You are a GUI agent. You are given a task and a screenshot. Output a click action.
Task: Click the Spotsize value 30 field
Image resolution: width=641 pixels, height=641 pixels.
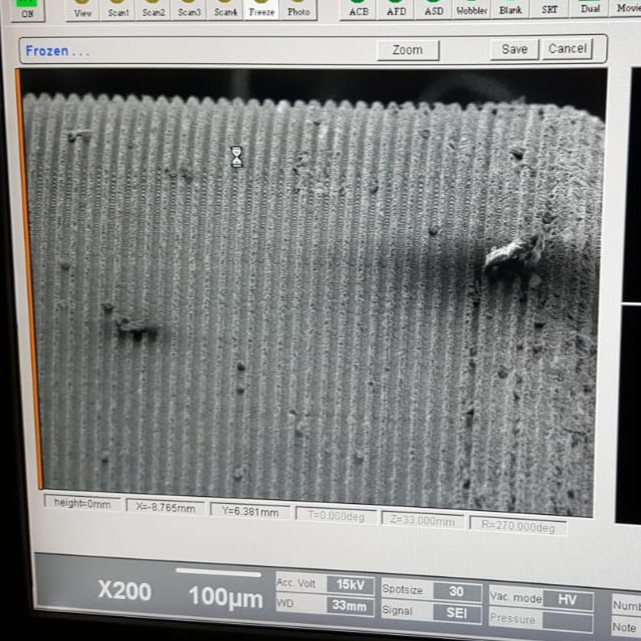tap(455, 590)
